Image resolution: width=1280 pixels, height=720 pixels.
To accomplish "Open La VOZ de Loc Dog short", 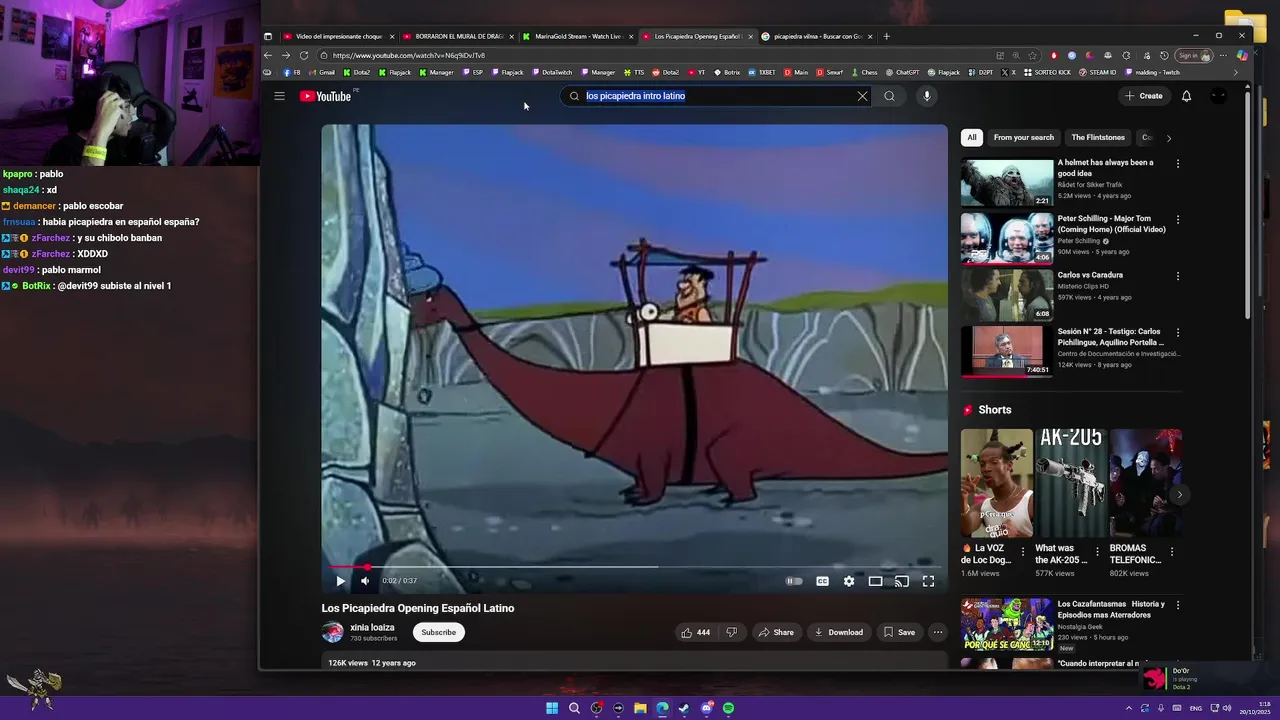I will tap(997, 483).
